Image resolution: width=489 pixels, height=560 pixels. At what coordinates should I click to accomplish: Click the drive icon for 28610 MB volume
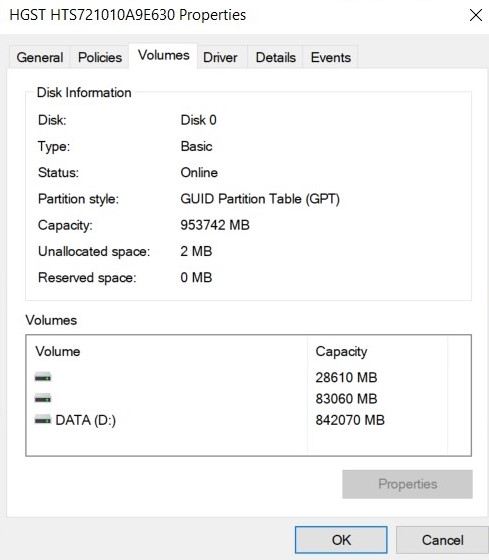pyautogui.click(x=43, y=377)
